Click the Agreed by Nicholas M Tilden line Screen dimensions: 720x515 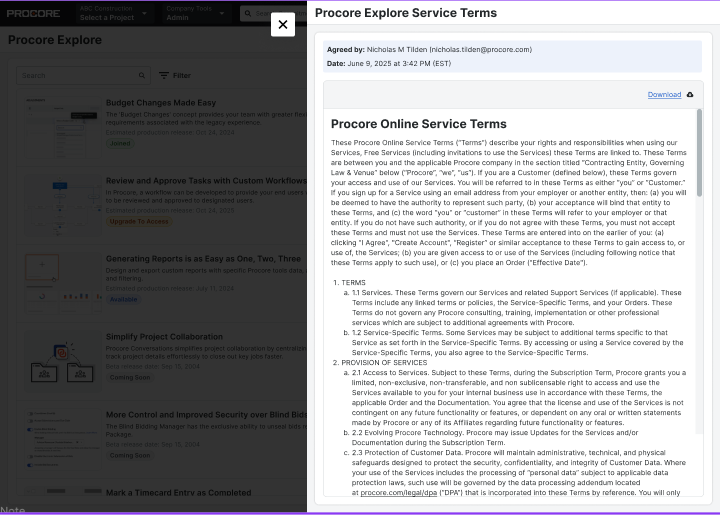coord(429,50)
